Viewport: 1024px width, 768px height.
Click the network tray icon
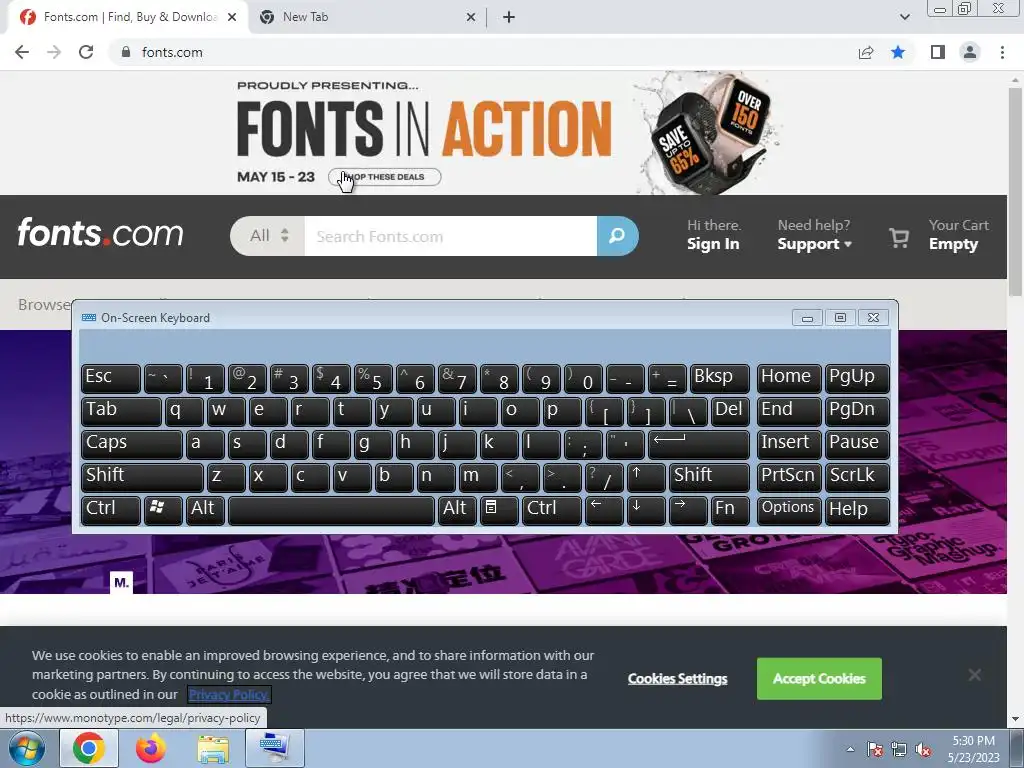[899, 749]
